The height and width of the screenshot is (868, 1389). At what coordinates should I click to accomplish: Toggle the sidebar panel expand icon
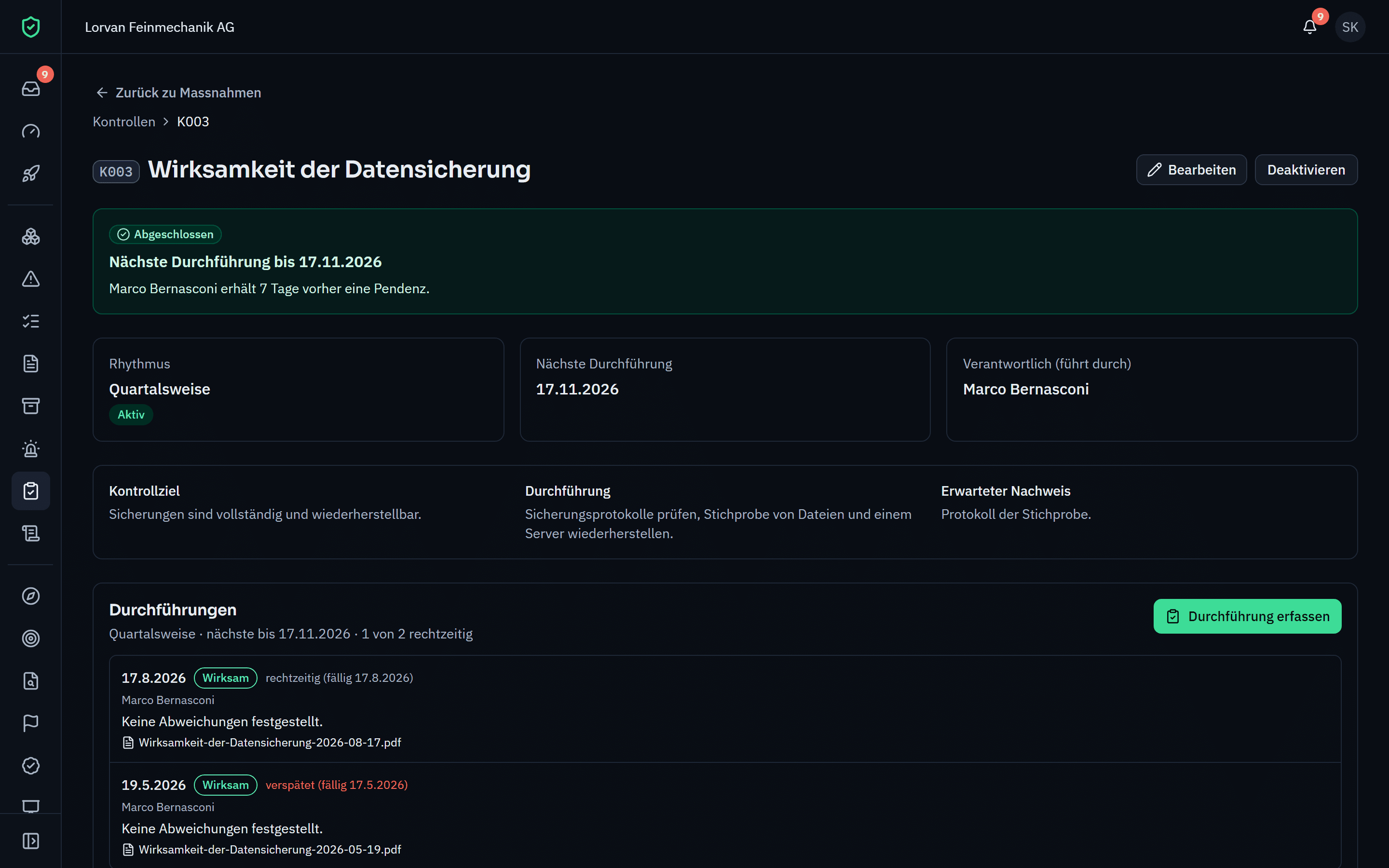point(30,841)
